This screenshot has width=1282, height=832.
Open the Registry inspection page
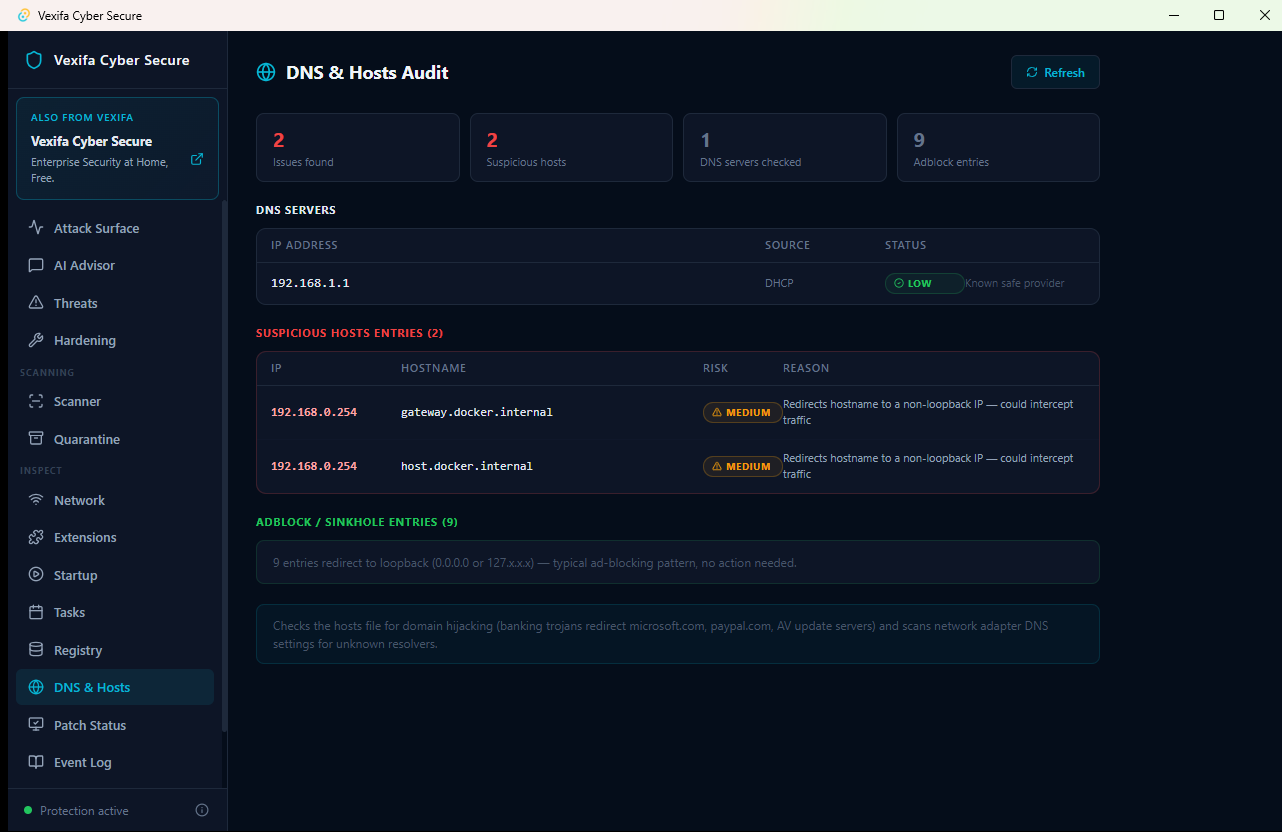[115, 650]
